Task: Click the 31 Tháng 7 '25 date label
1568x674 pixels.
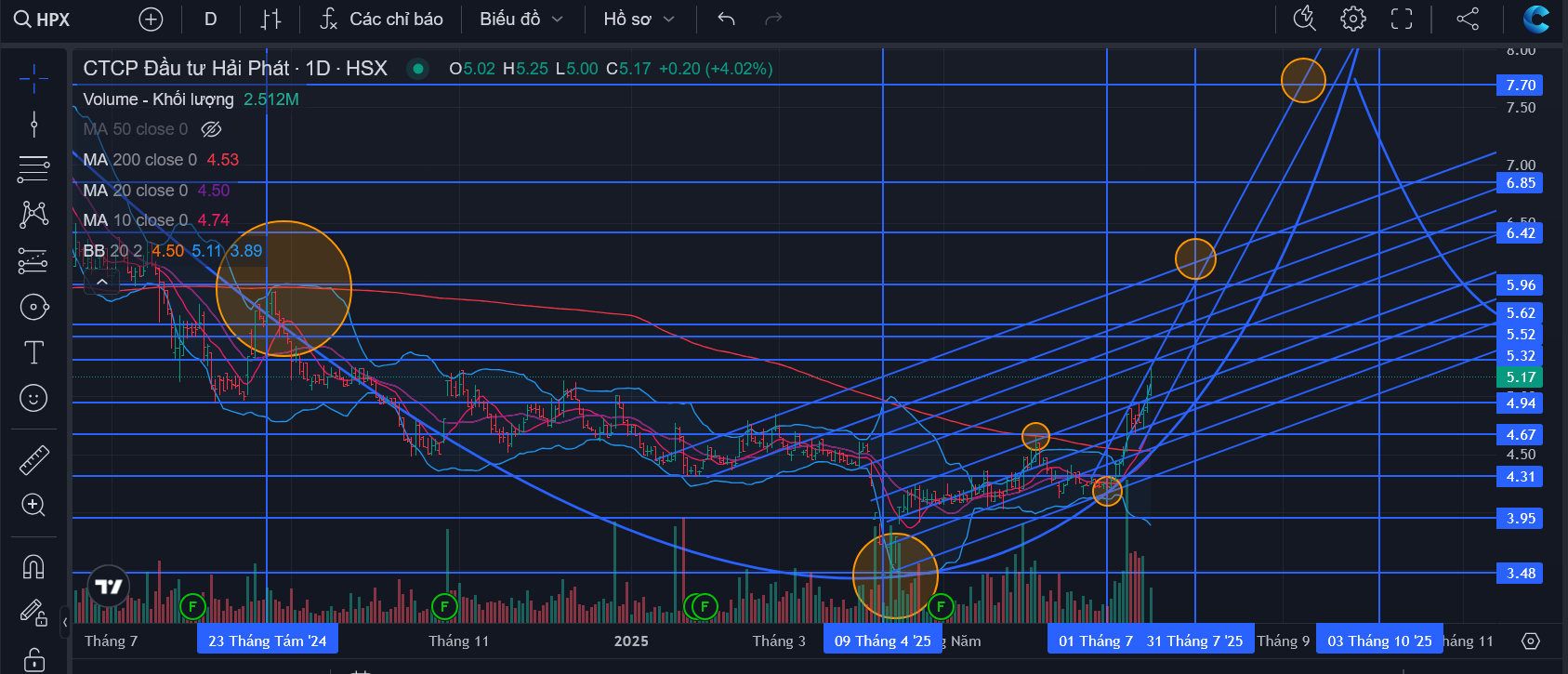Action: pos(1195,641)
